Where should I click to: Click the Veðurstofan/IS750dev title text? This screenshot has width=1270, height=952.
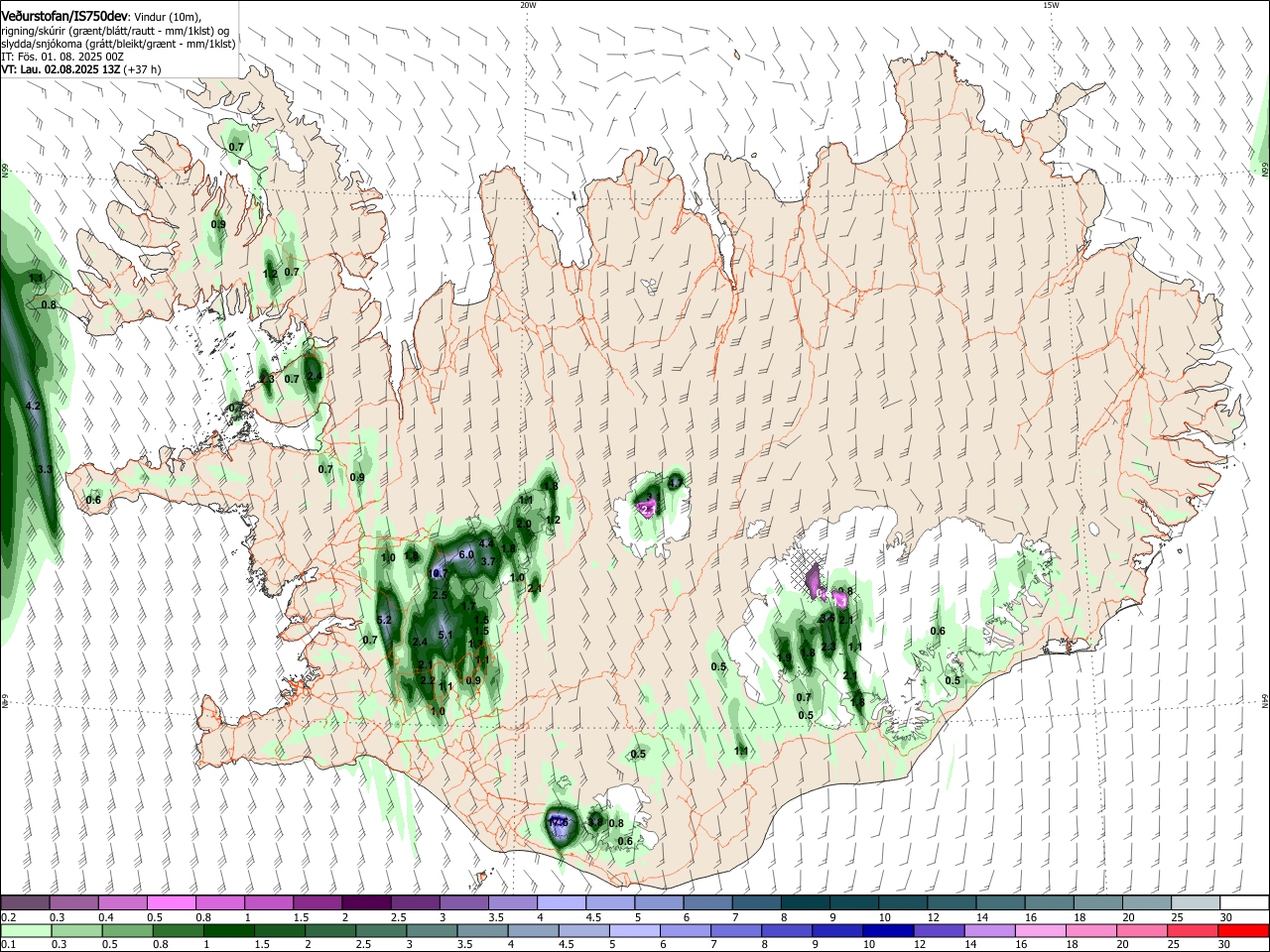[64, 17]
